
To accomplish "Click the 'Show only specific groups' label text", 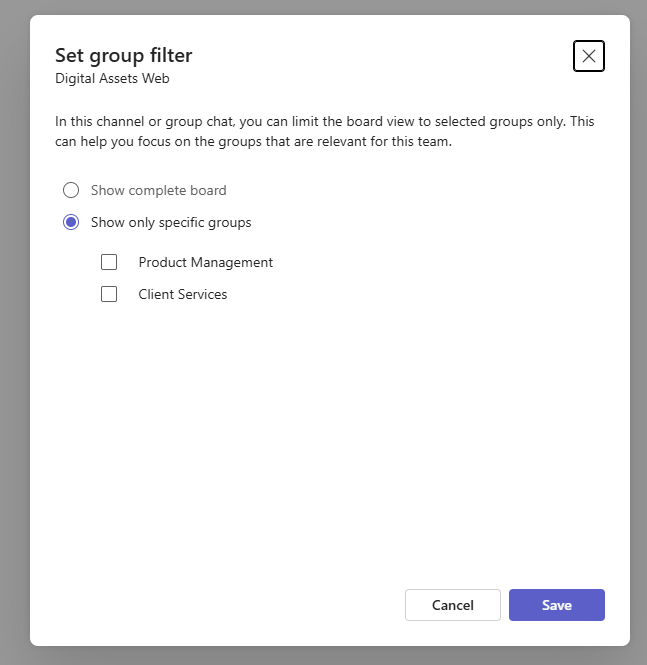I will [171, 222].
